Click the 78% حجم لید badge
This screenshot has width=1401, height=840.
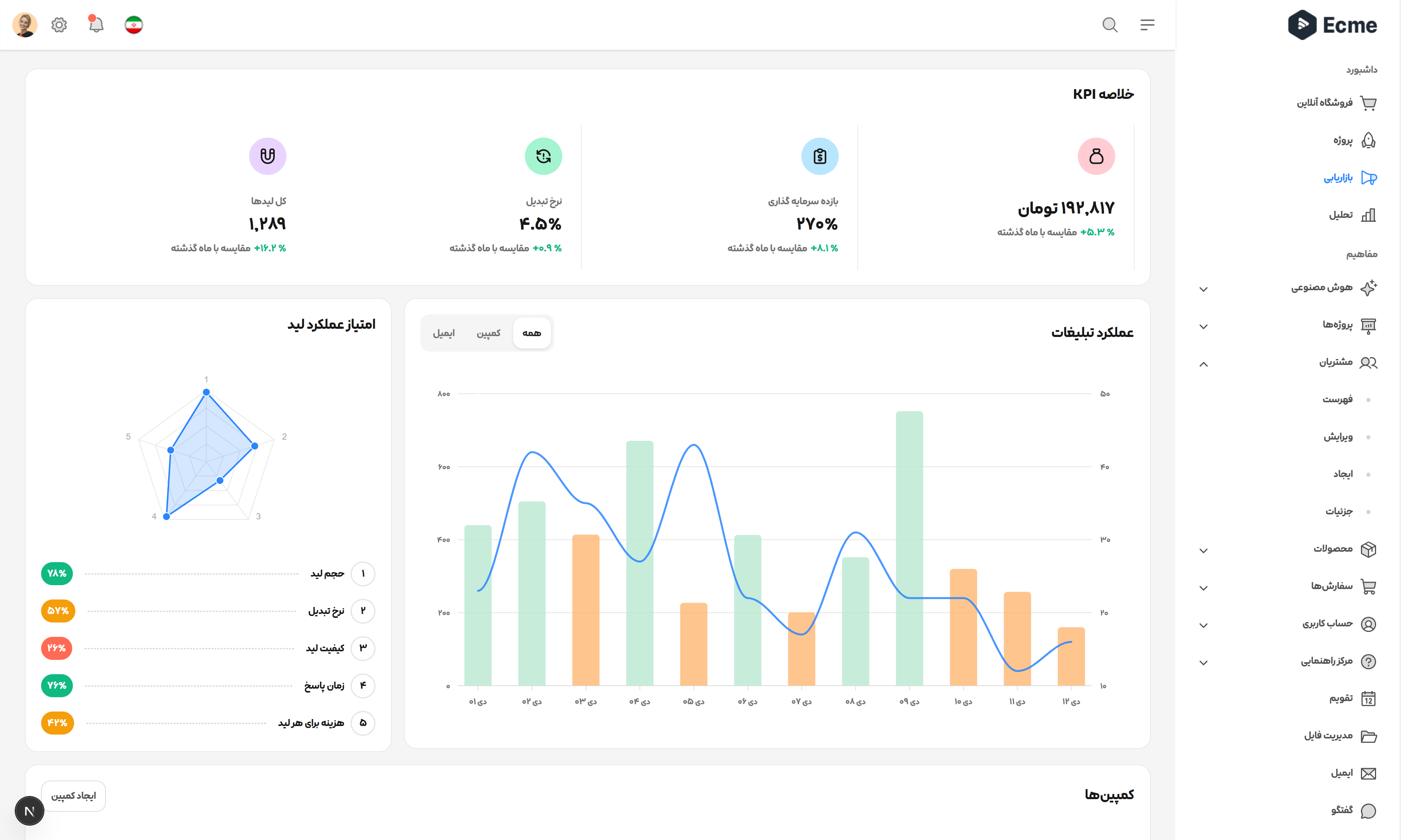pyautogui.click(x=56, y=573)
